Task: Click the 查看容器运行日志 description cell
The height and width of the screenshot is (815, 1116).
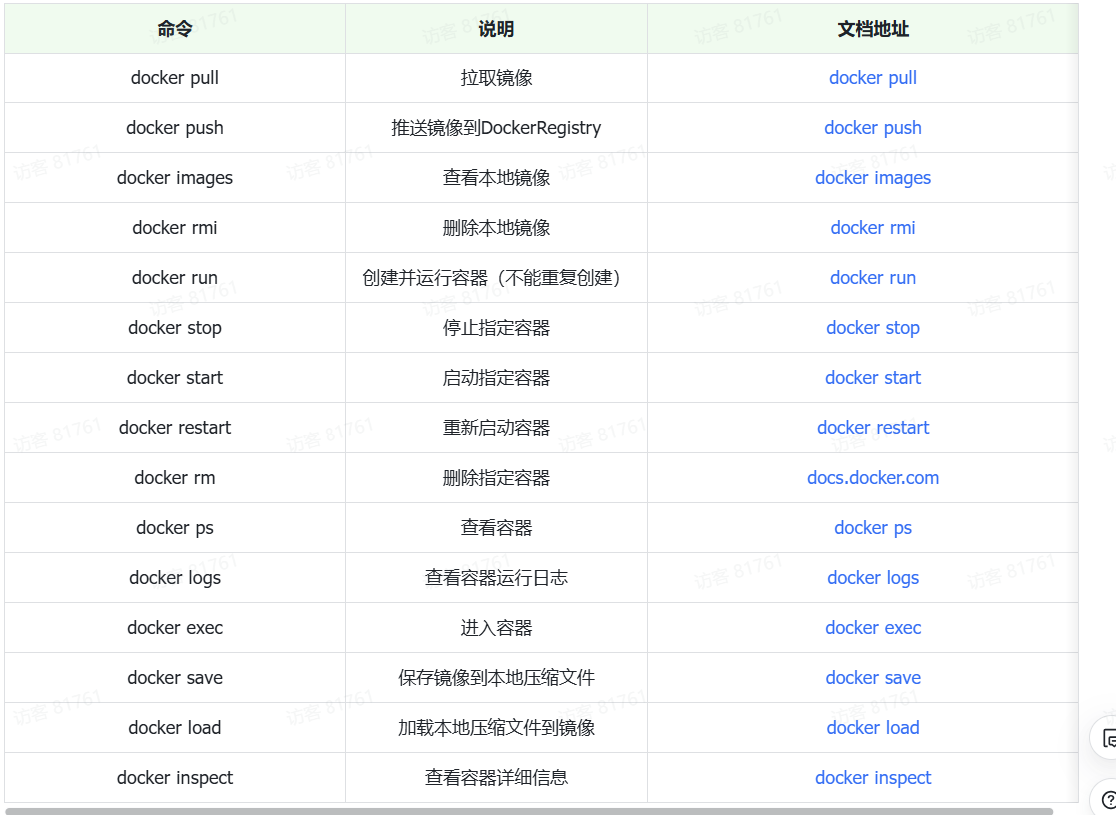Action: click(496, 577)
